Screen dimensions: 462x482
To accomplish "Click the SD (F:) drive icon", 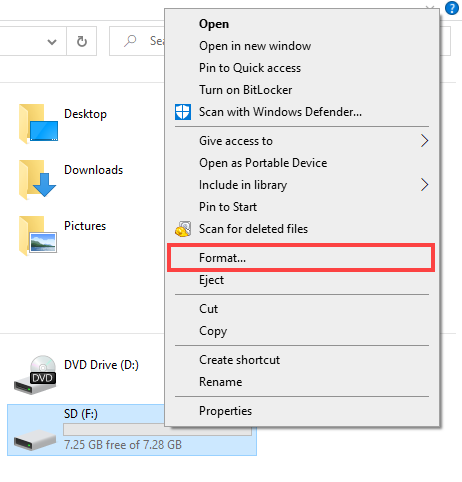I will (35, 440).
